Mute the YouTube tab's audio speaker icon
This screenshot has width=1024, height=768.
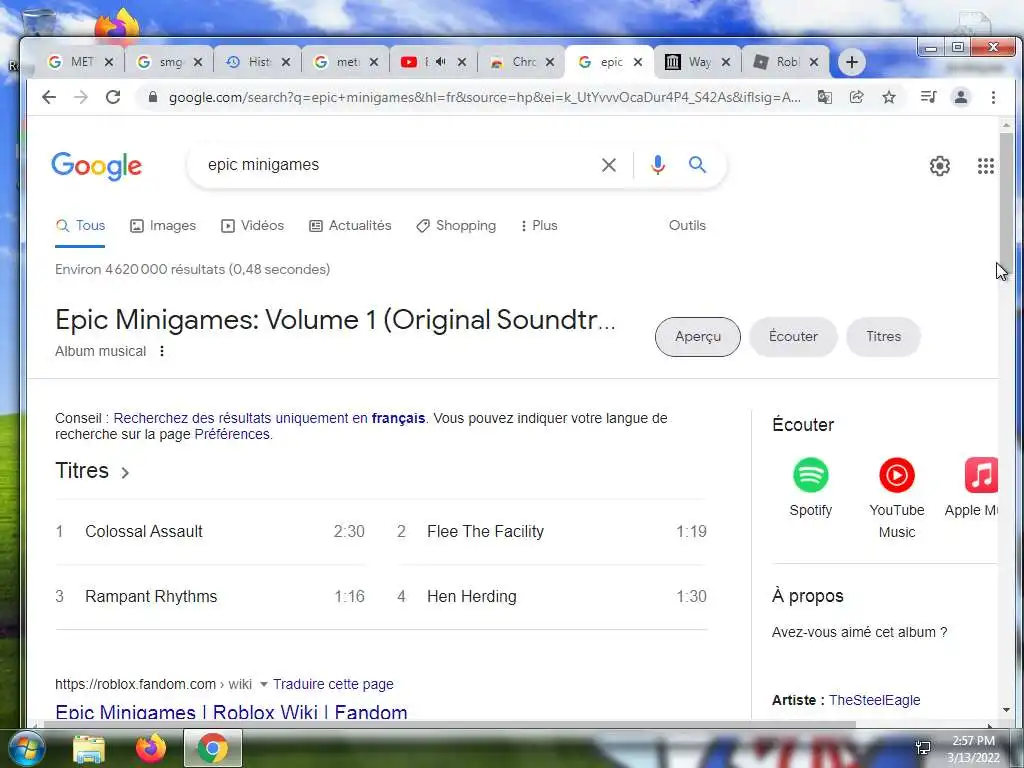(441, 61)
